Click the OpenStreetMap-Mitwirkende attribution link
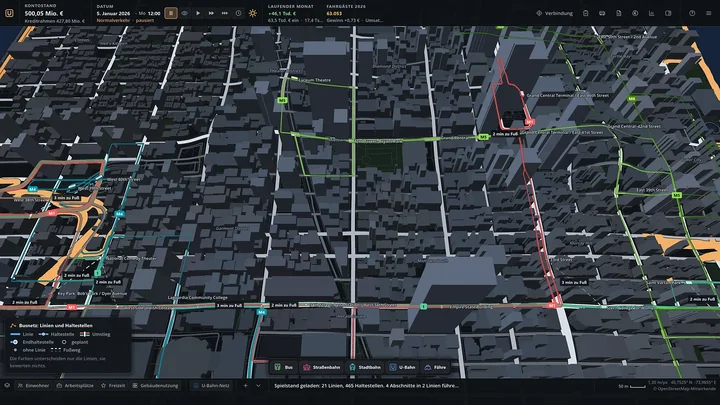 click(x=684, y=389)
